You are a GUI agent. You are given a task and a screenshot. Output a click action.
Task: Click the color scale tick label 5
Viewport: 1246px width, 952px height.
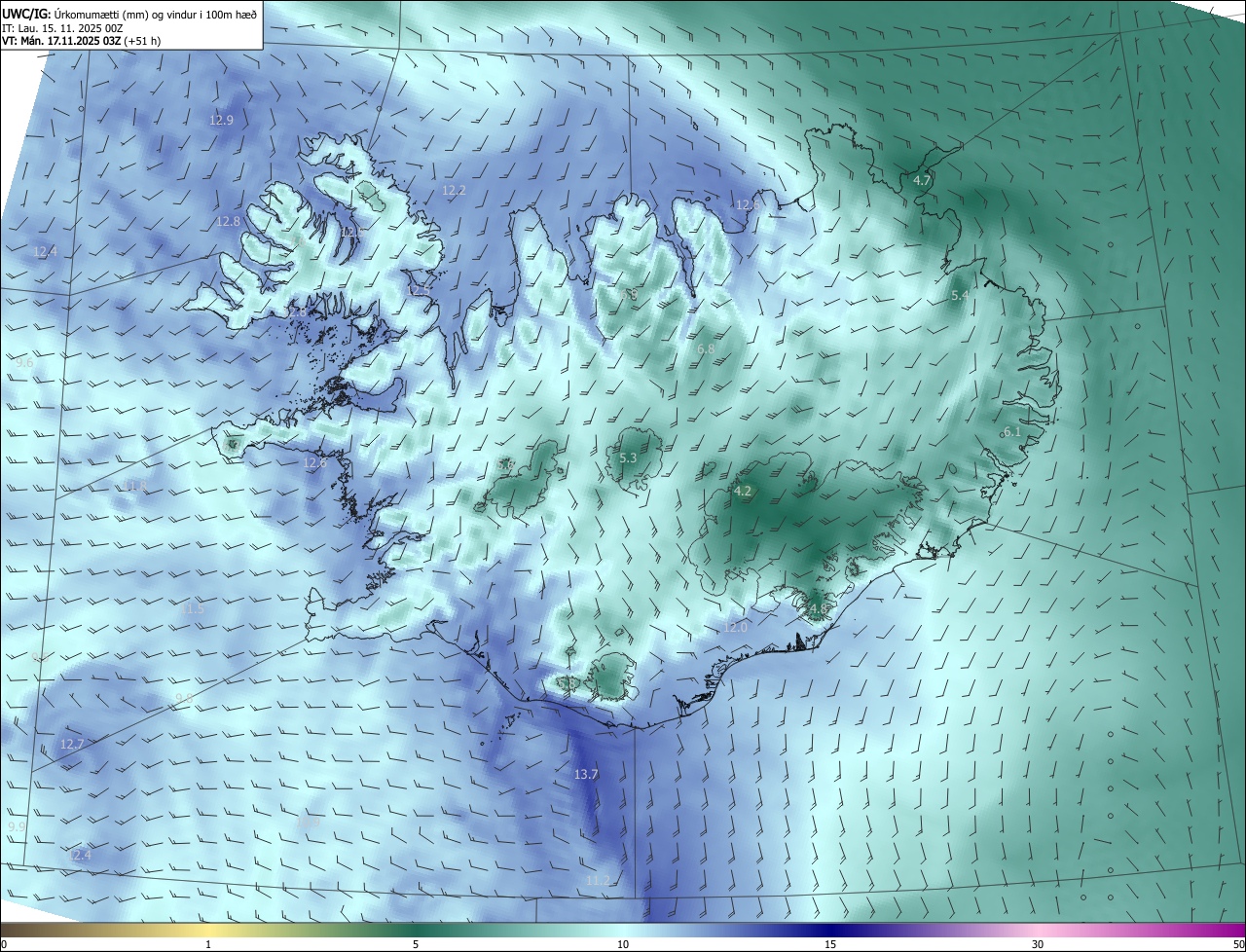tap(416, 944)
